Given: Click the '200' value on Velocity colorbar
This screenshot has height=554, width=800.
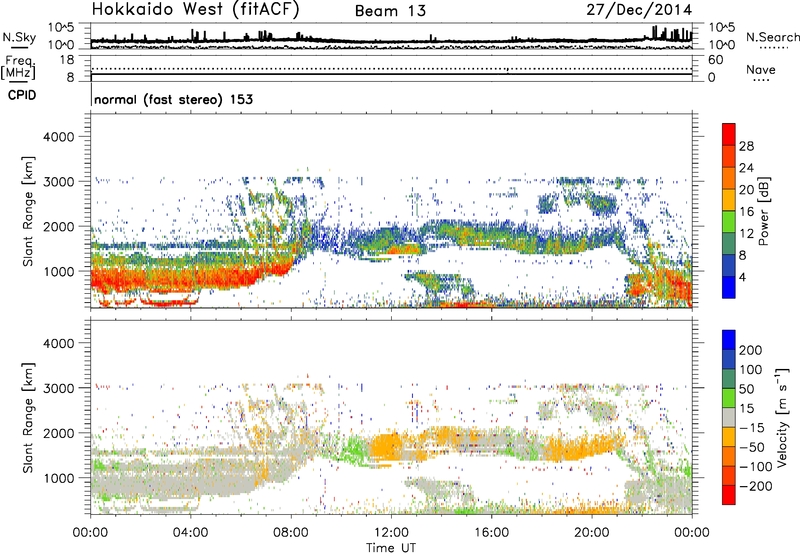Looking at the screenshot, I should [751, 350].
